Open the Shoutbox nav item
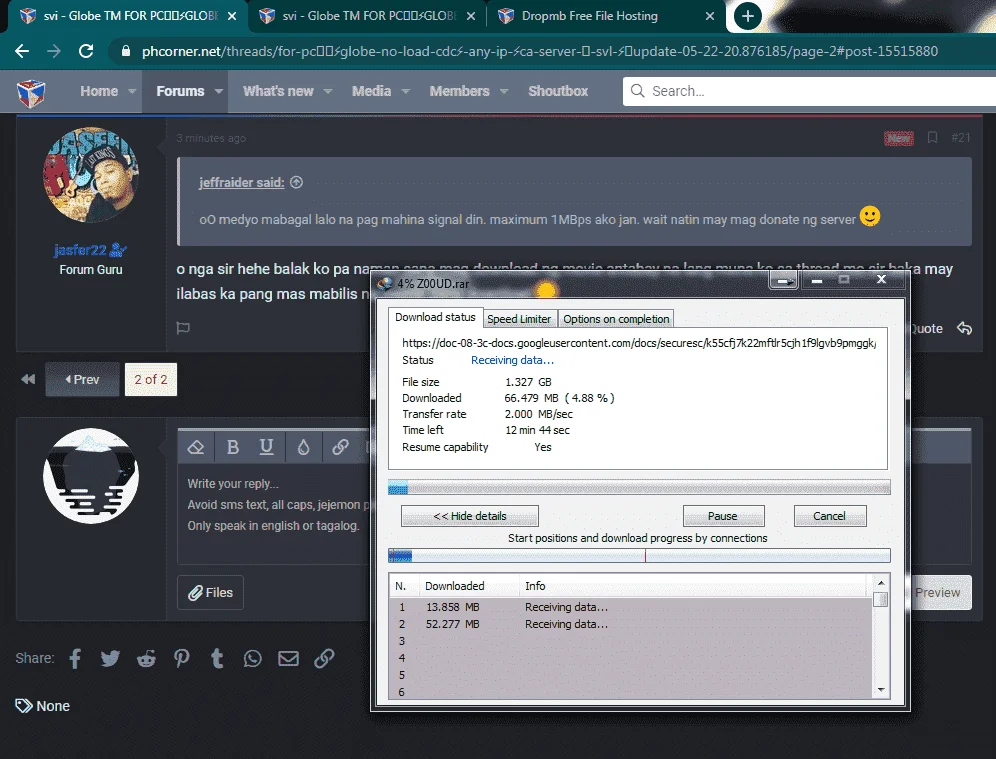This screenshot has width=996, height=759. pyautogui.click(x=558, y=91)
